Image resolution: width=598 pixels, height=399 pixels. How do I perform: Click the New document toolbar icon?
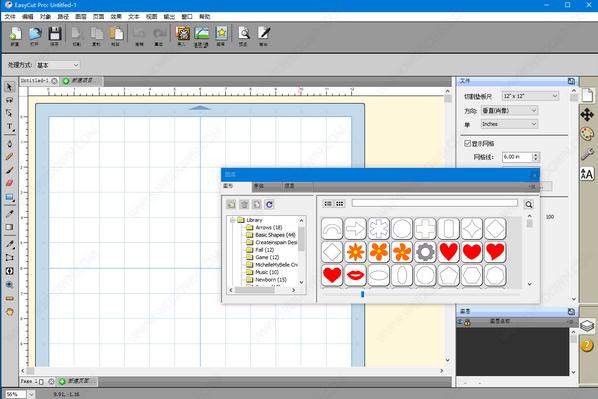pyautogui.click(x=15, y=36)
